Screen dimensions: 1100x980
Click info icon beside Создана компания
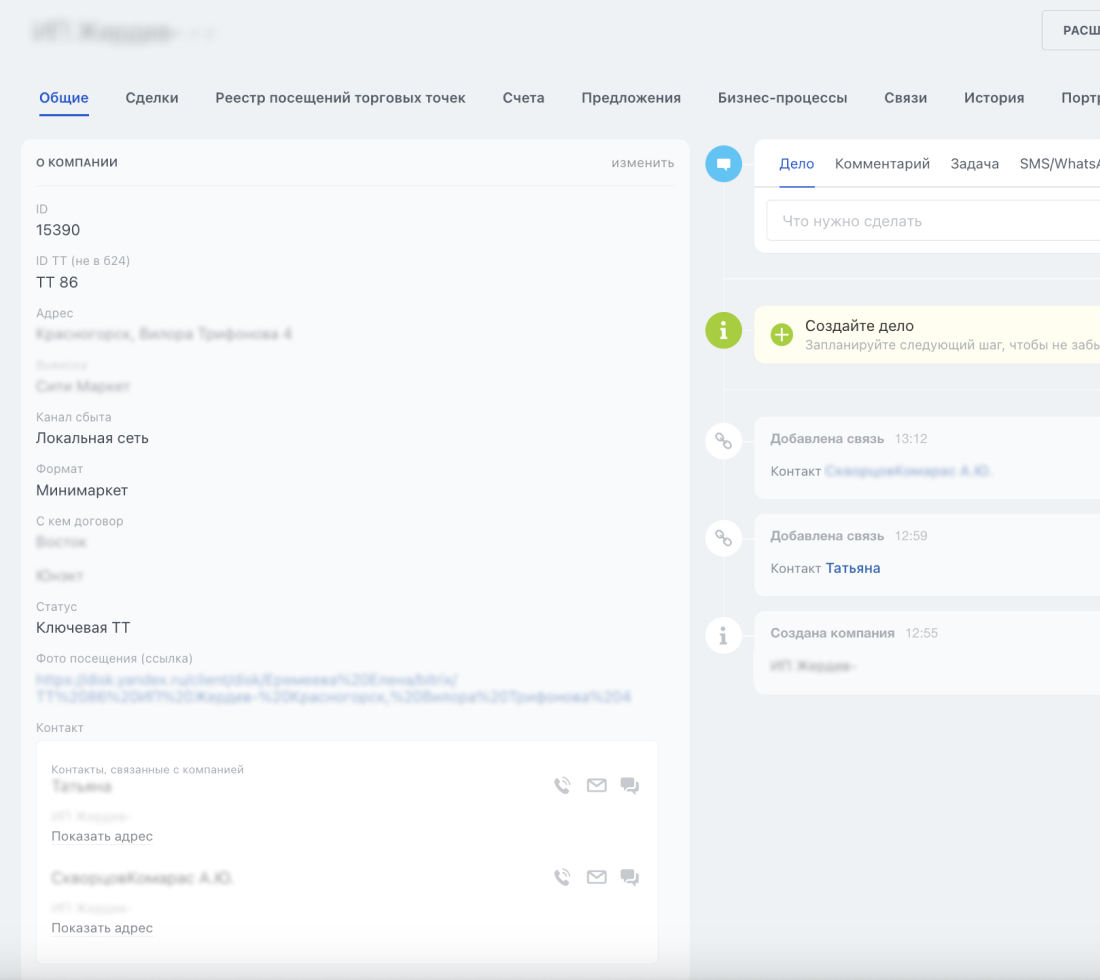coord(723,634)
